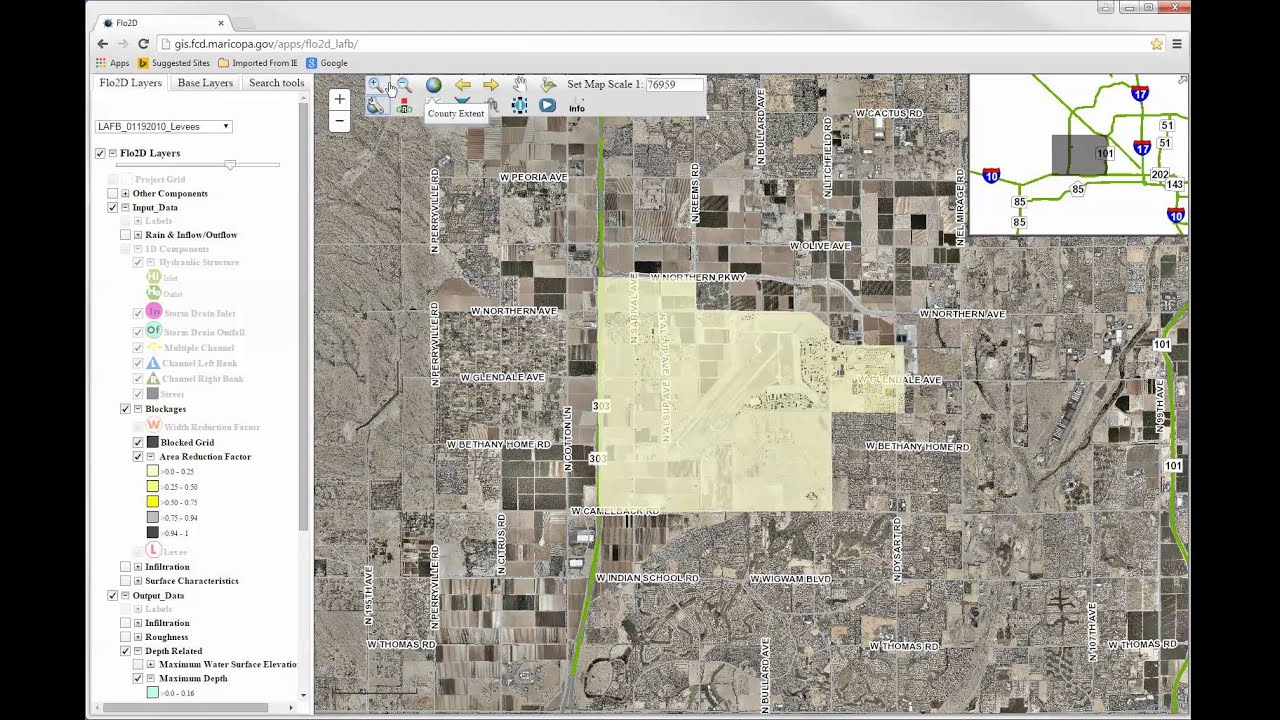Collapse the Area Reduction Factor legend
This screenshot has width=1280, height=720.
151,457
